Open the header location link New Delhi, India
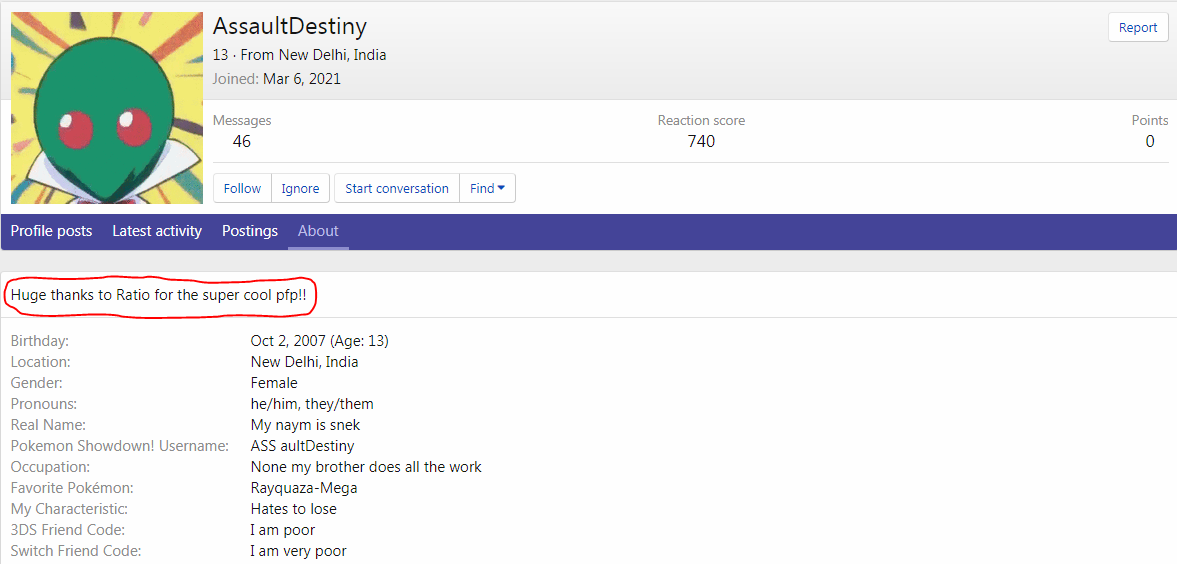The image size is (1177, 564). 313,55
